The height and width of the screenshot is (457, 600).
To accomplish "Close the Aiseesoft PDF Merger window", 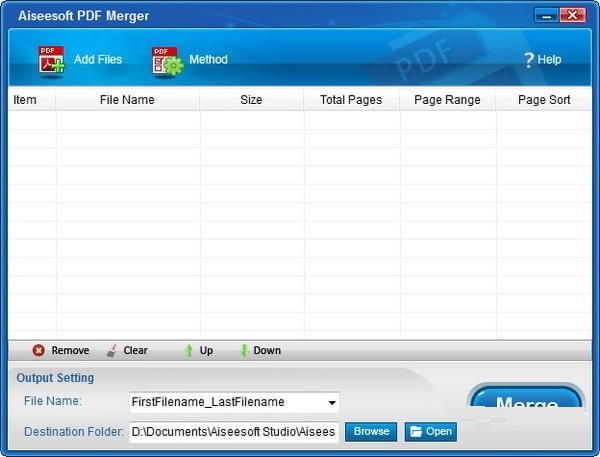I will click(x=572, y=15).
